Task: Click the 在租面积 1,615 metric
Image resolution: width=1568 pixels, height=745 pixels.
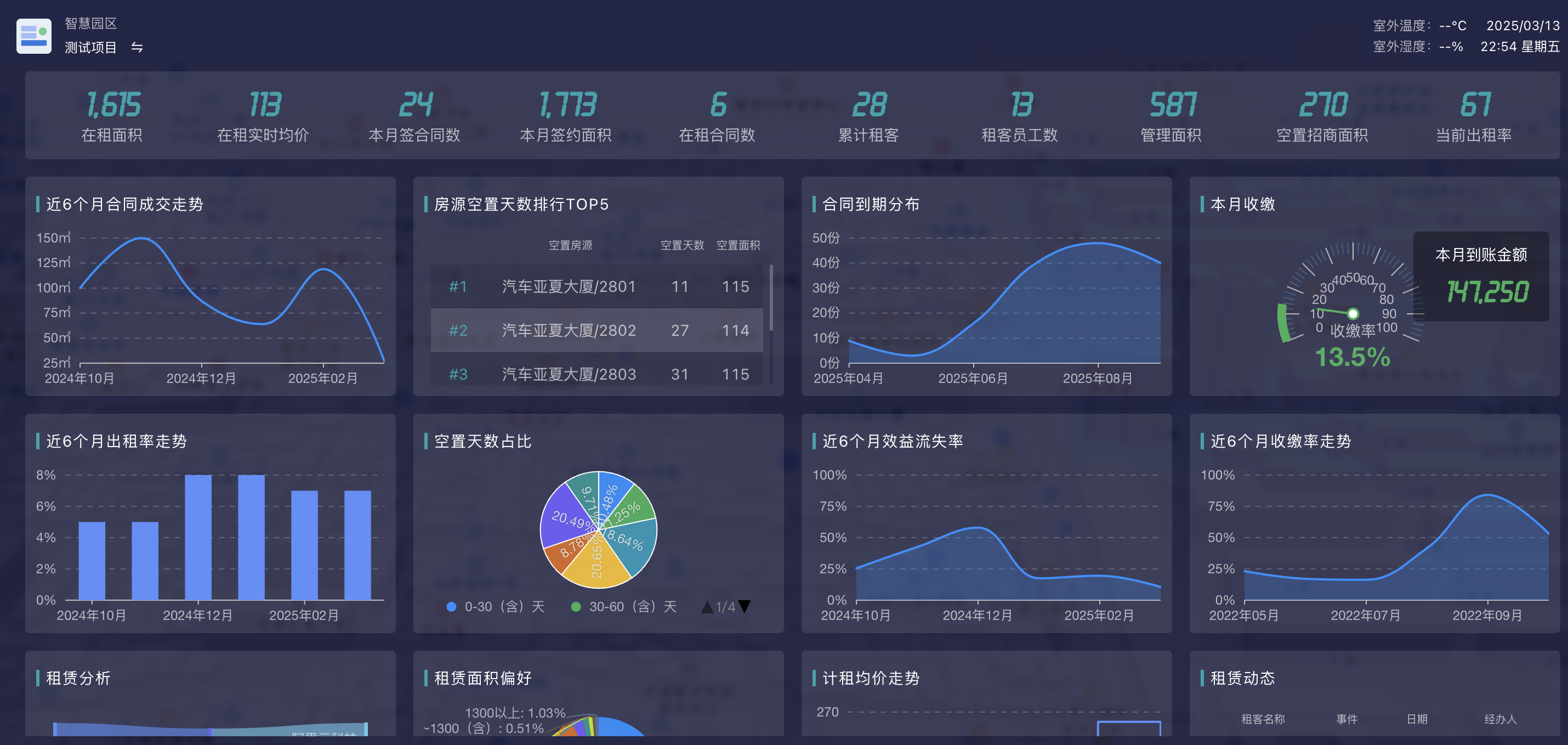Action: (112, 116)
